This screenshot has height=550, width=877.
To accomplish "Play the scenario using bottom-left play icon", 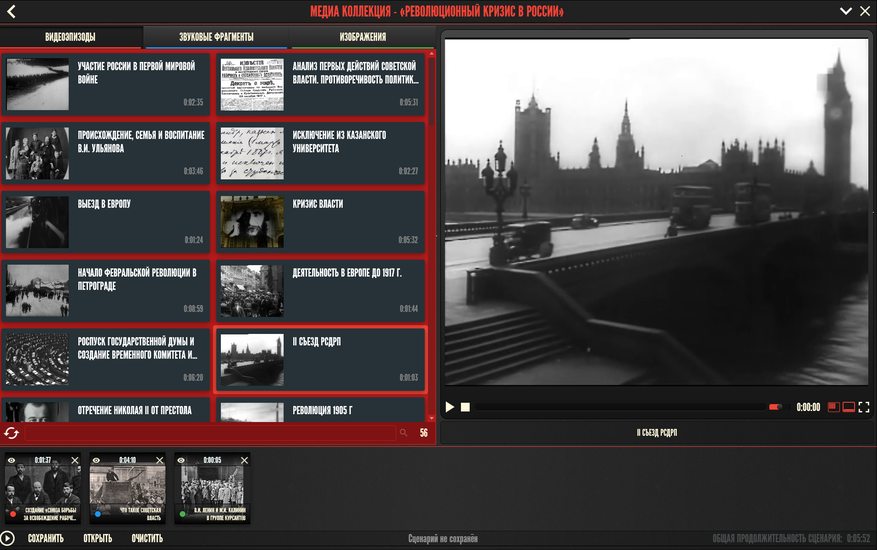I will [7, 538].
